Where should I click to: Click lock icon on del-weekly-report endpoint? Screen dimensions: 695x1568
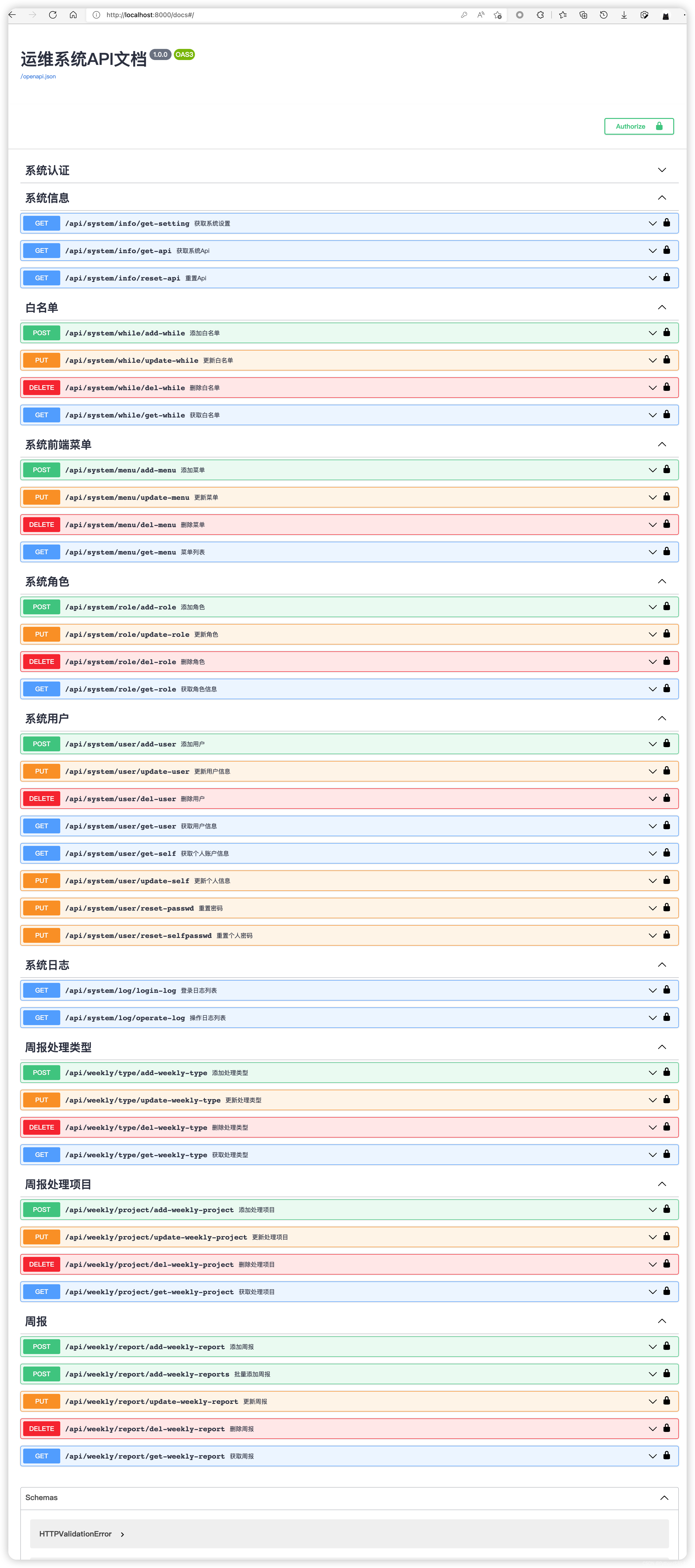667,1428
